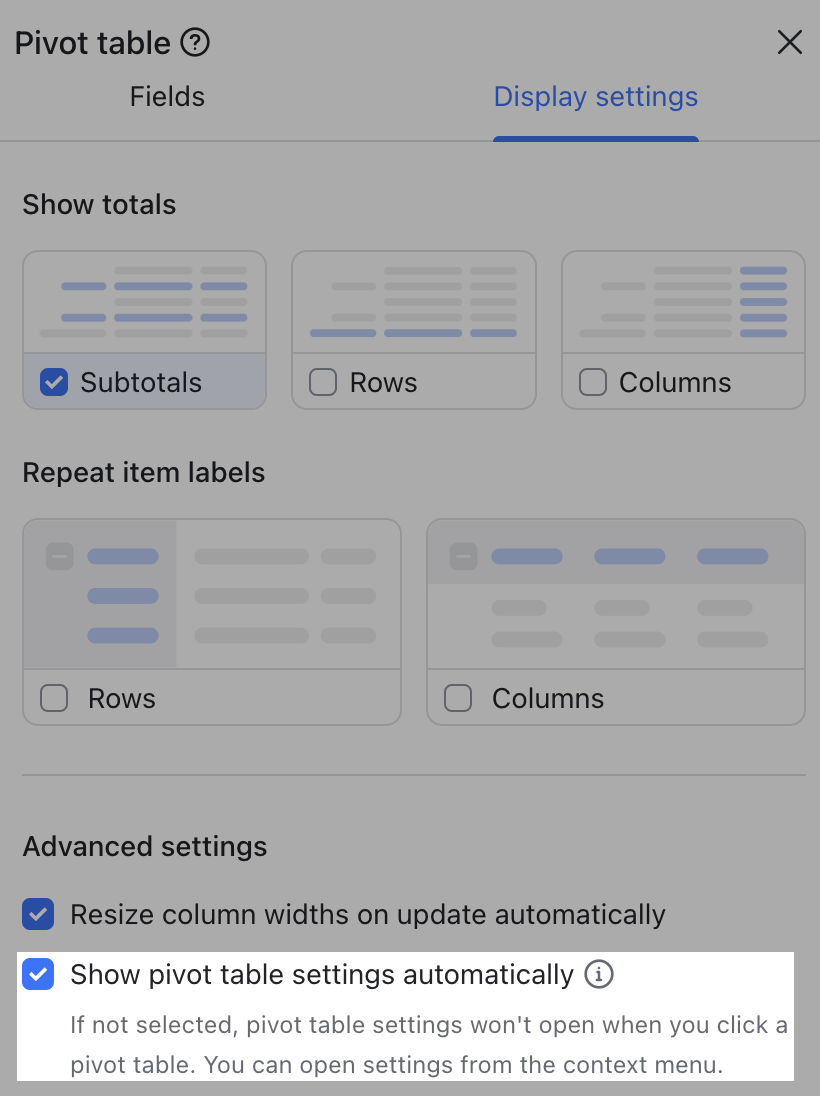Check repeat item labels for Columns

(458, 698)
